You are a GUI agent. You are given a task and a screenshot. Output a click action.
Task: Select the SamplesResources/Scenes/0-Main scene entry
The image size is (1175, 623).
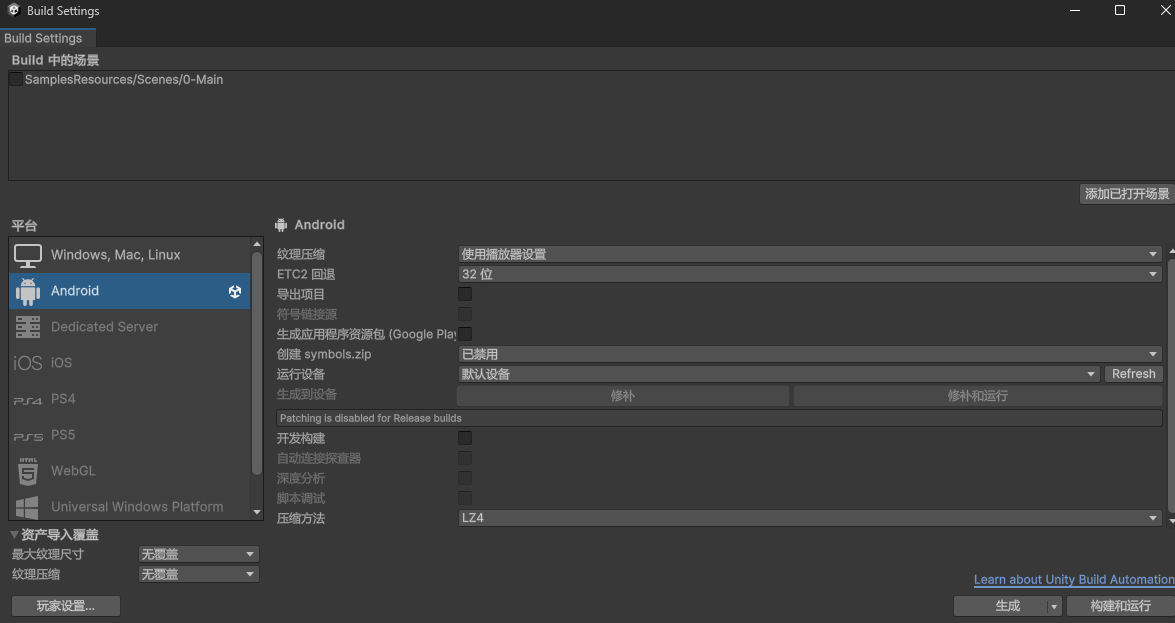(x=124, y=79)
